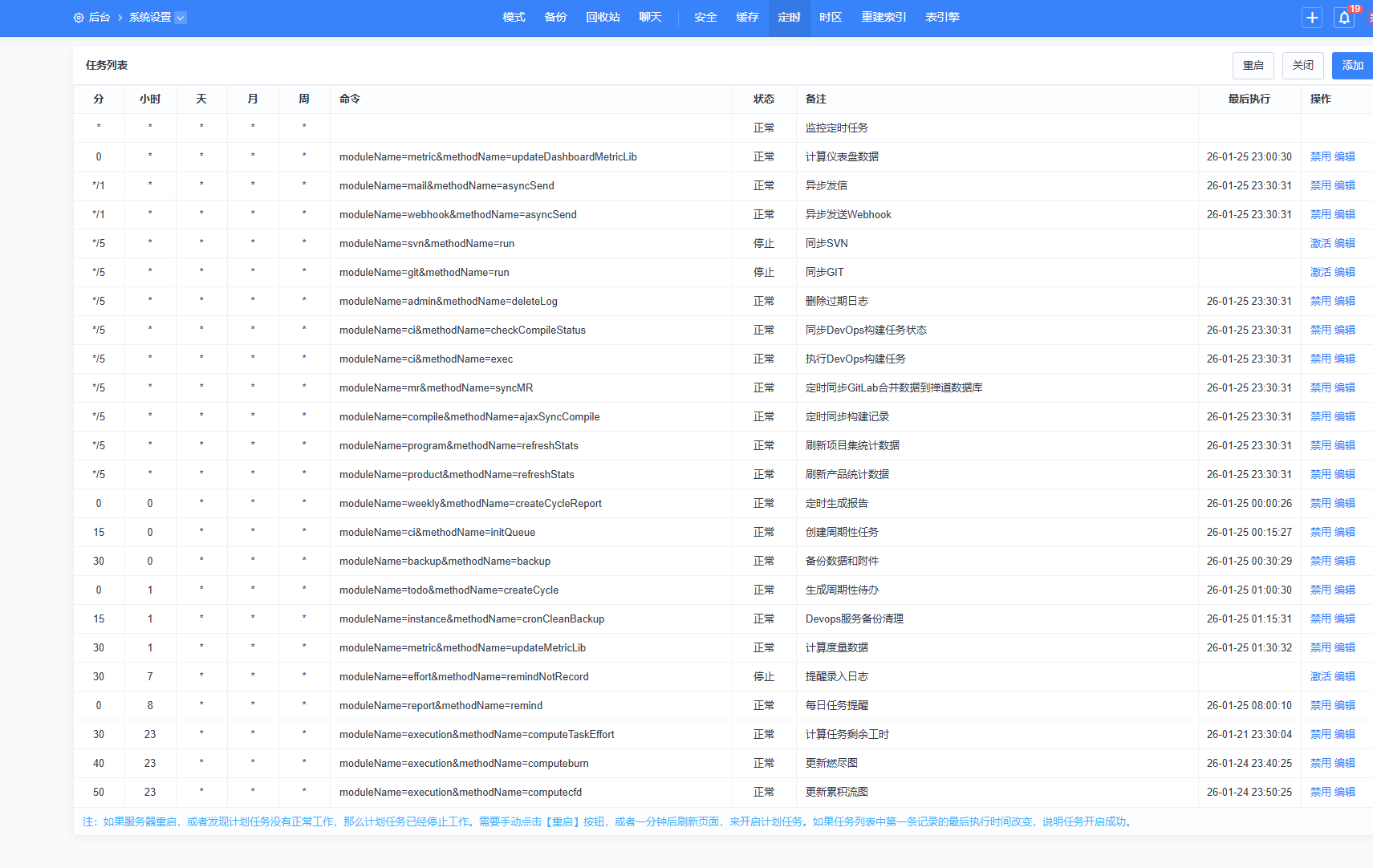Image resolution: width=1373 pixels, height=868 pixels.
Task: Disable the computecfd task
Action: click(1321, 793)
